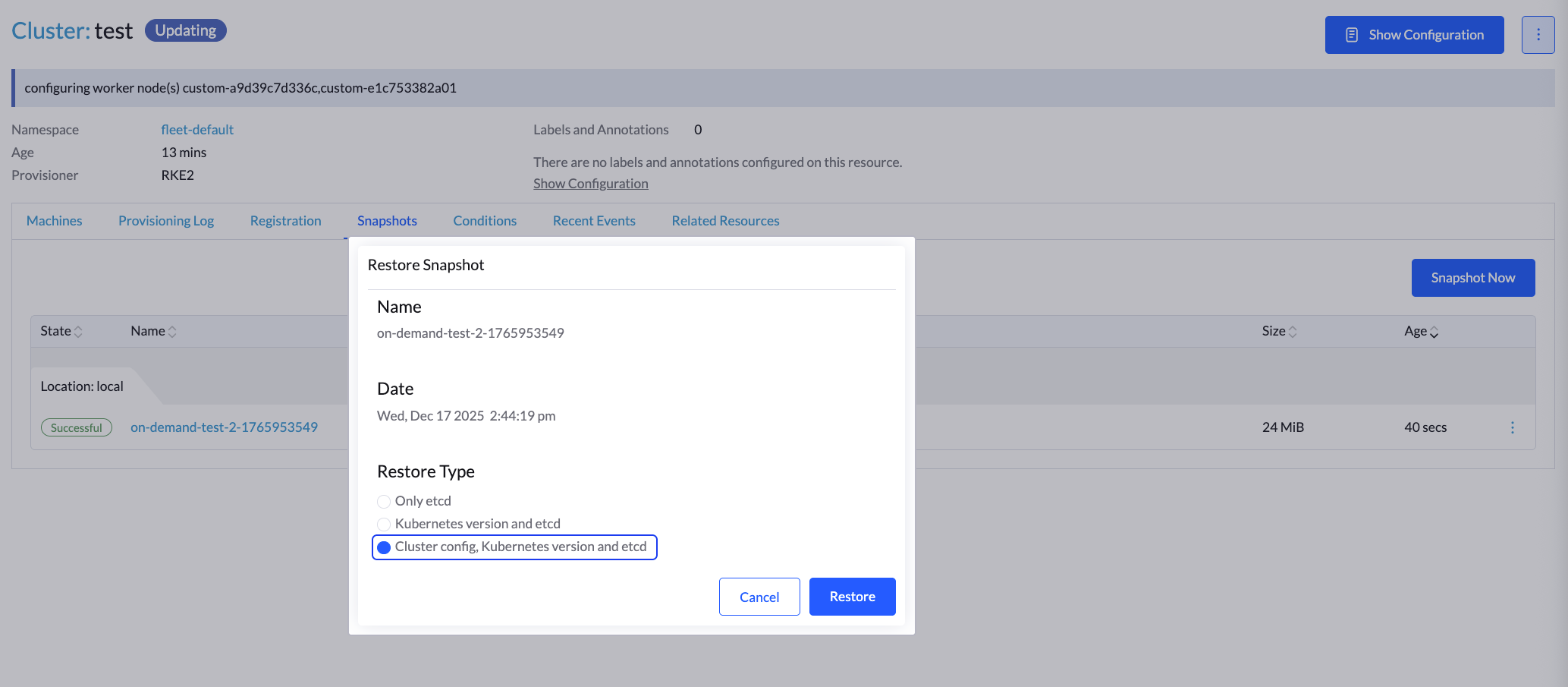1568x687 pixels.
Task: Sort snapshots by the Name column
Action: 153,331
